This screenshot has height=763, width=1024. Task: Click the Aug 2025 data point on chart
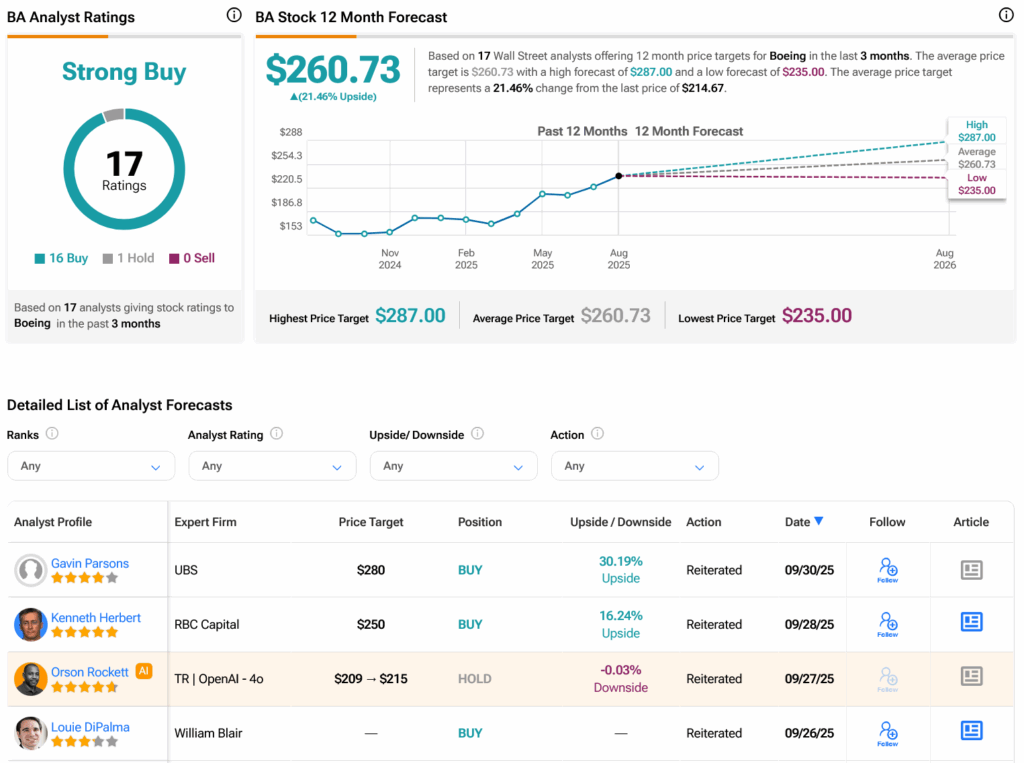pyautogui.click(x=618, y=176)
